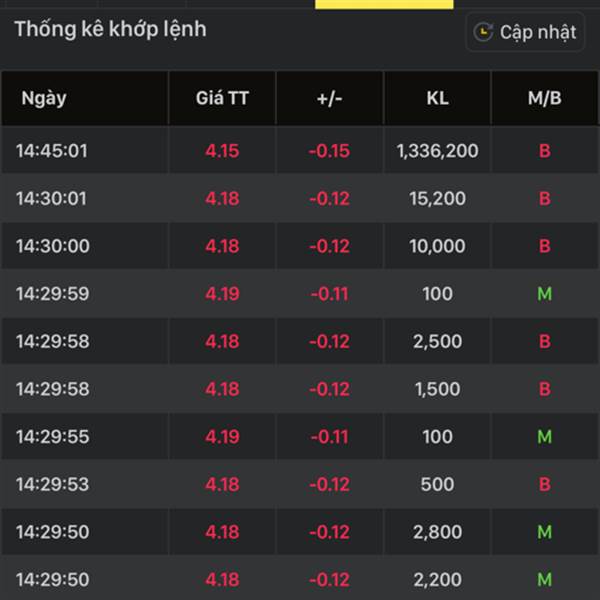The image size is (600, 600).
Task: Select the 10,000 volume entry
Action: [x=437, y=246]
